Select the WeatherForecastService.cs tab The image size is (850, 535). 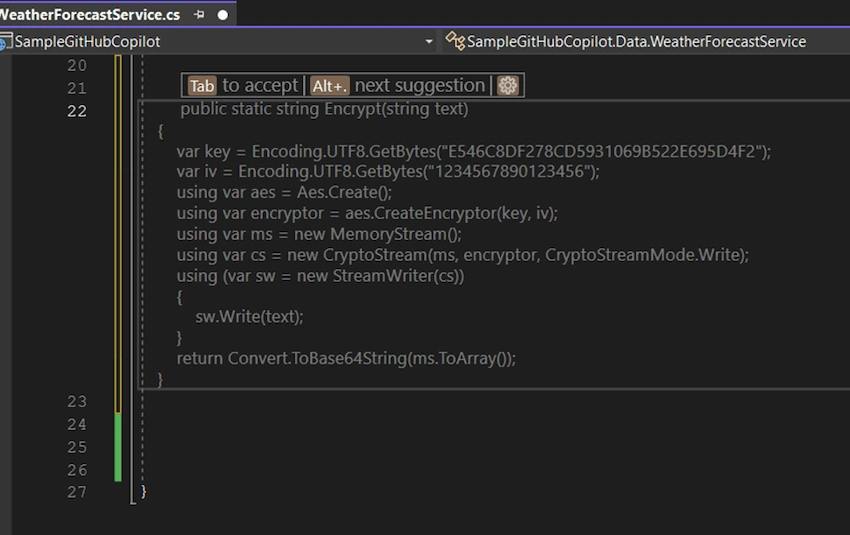tap(89, 15)
